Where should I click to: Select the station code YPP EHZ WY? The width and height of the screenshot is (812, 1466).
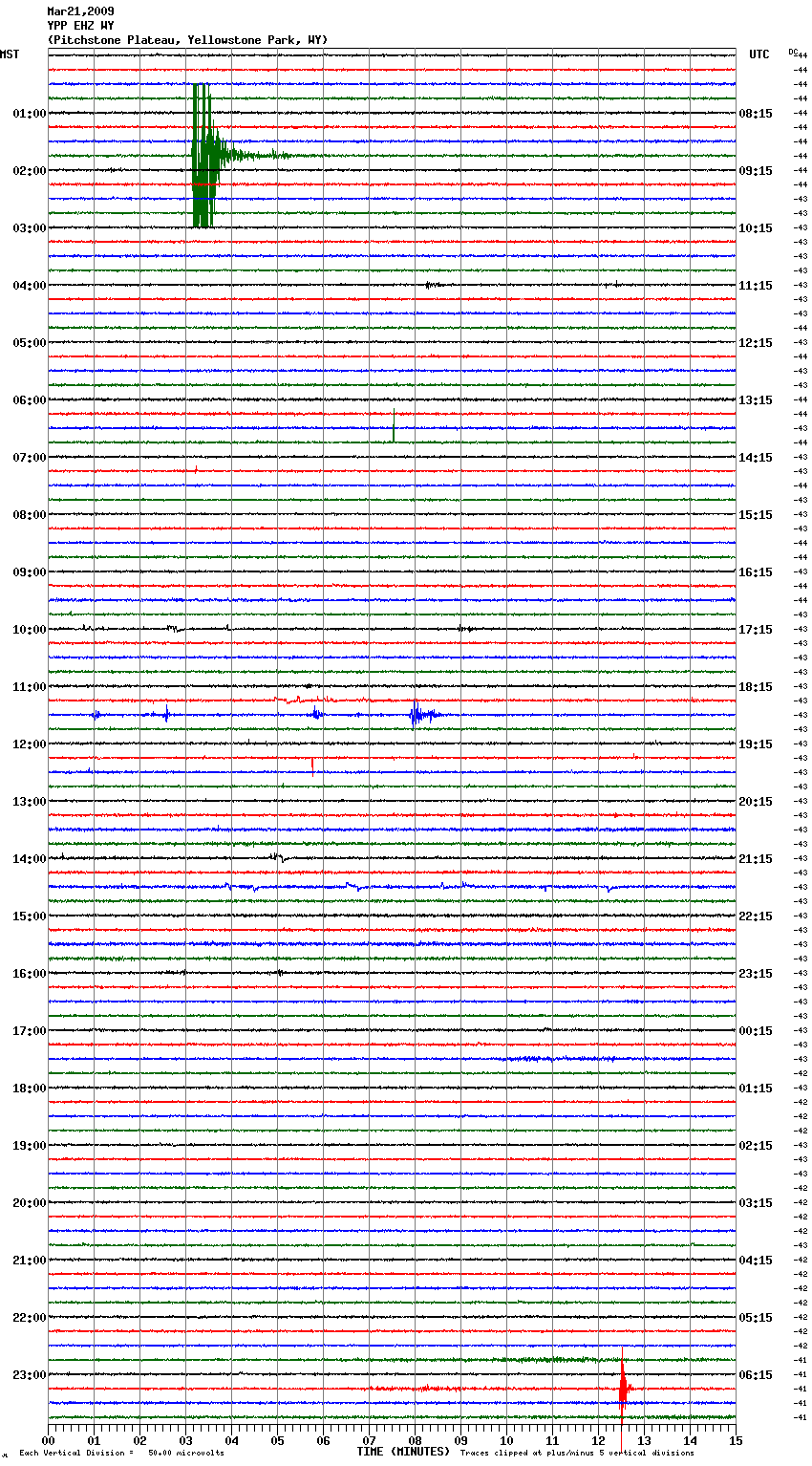(80, 26)
